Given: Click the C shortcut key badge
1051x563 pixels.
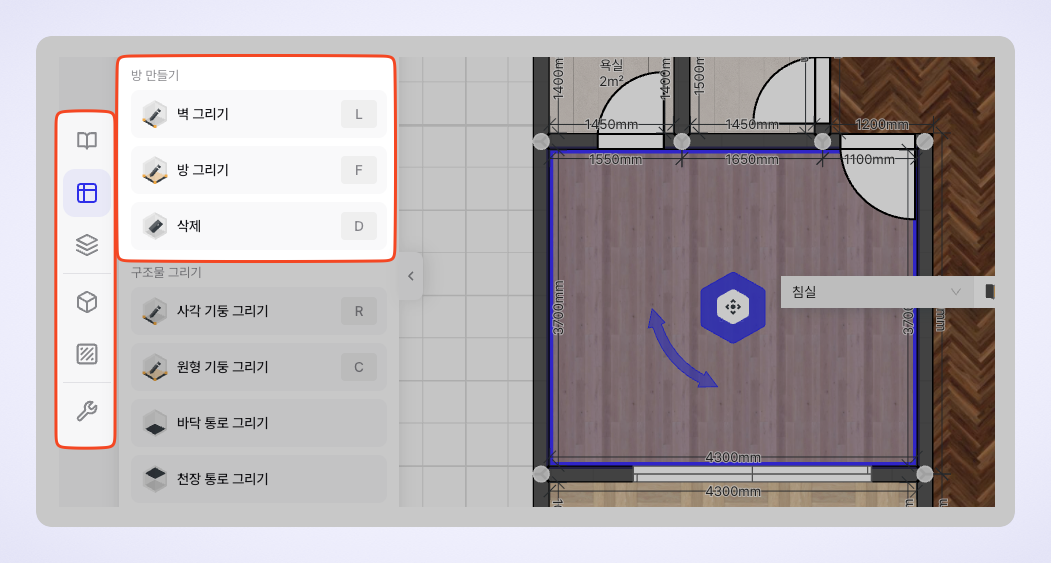Looking at the screenshot, I should click(359, 367).
